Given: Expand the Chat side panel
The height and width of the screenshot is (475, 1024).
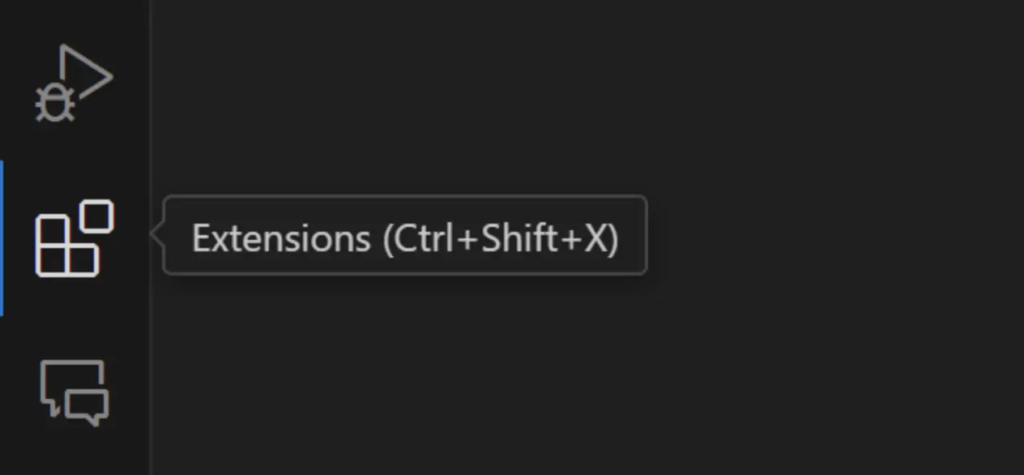Looking at the screenshot, I should click(x=73, y=391).
